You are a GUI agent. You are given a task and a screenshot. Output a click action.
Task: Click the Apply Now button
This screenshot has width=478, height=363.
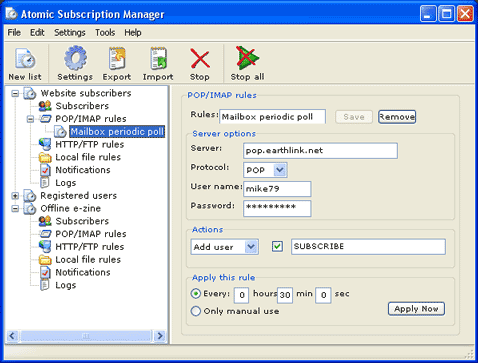pyautogui.click(x=416, y=309)
